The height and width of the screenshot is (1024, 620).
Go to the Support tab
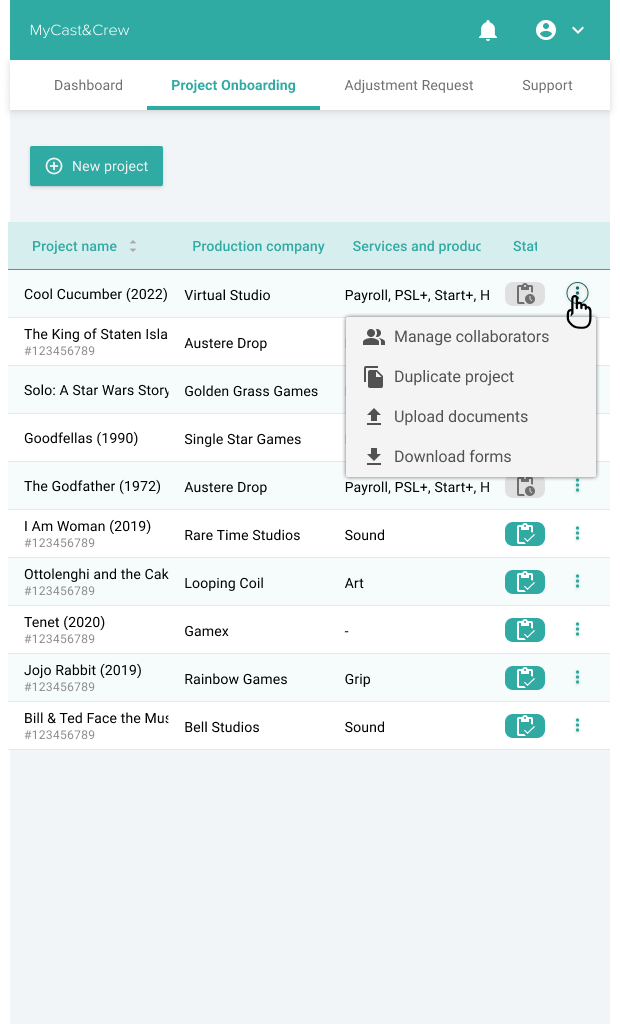tap(547, 86)
